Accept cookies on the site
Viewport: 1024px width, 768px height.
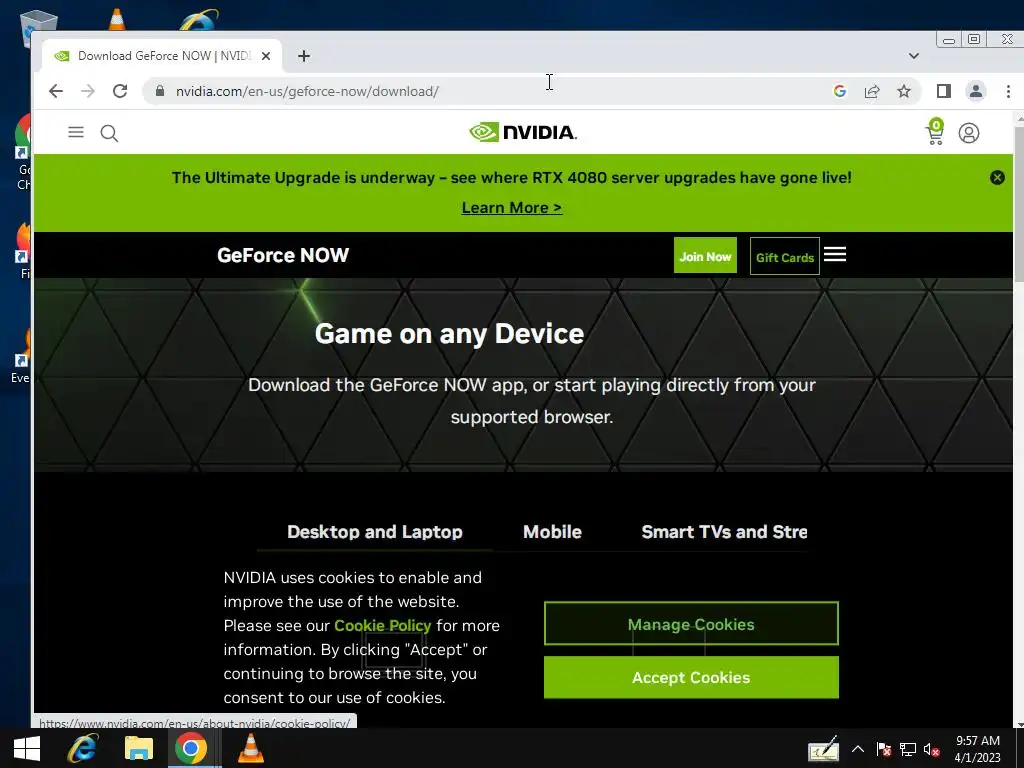click(691, 677)
